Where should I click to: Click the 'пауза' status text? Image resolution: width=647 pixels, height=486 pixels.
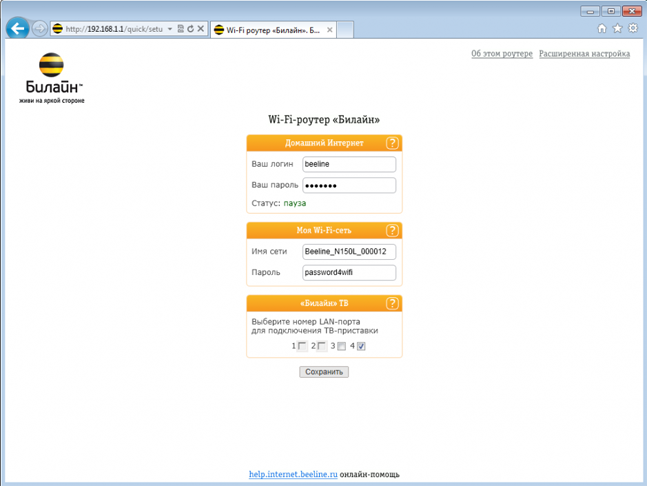tap(295, 203)
